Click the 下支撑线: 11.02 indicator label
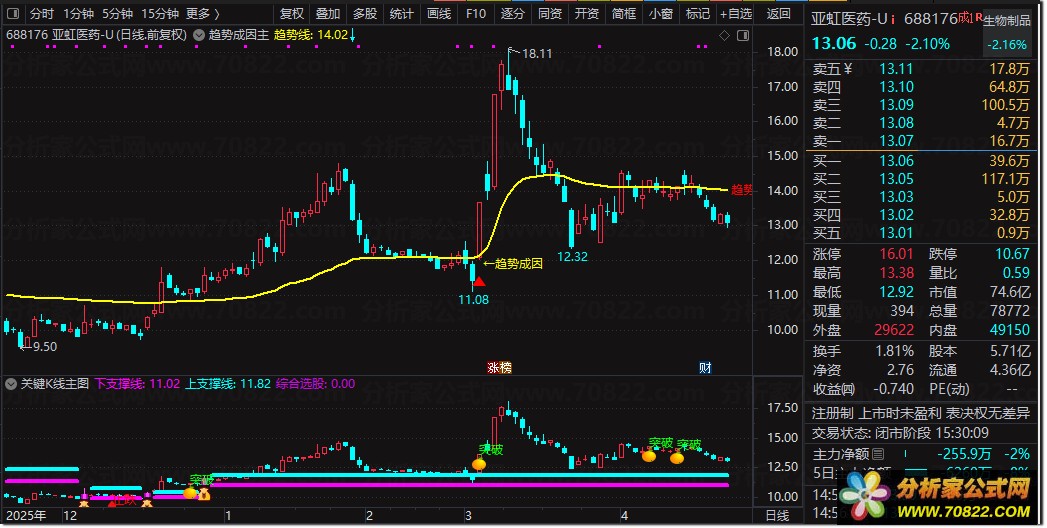Viewport: 1047px width, 528px height. point(138,384)
